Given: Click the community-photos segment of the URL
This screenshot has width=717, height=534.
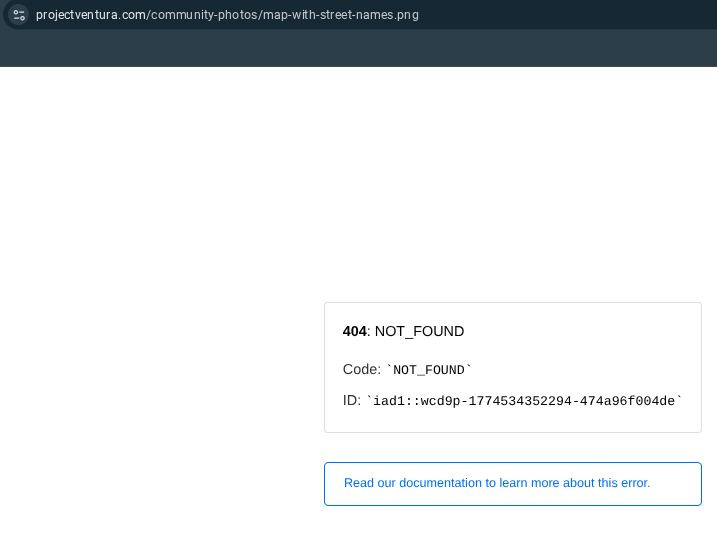Looking at the screenshot, I should (x=203, y=15).
